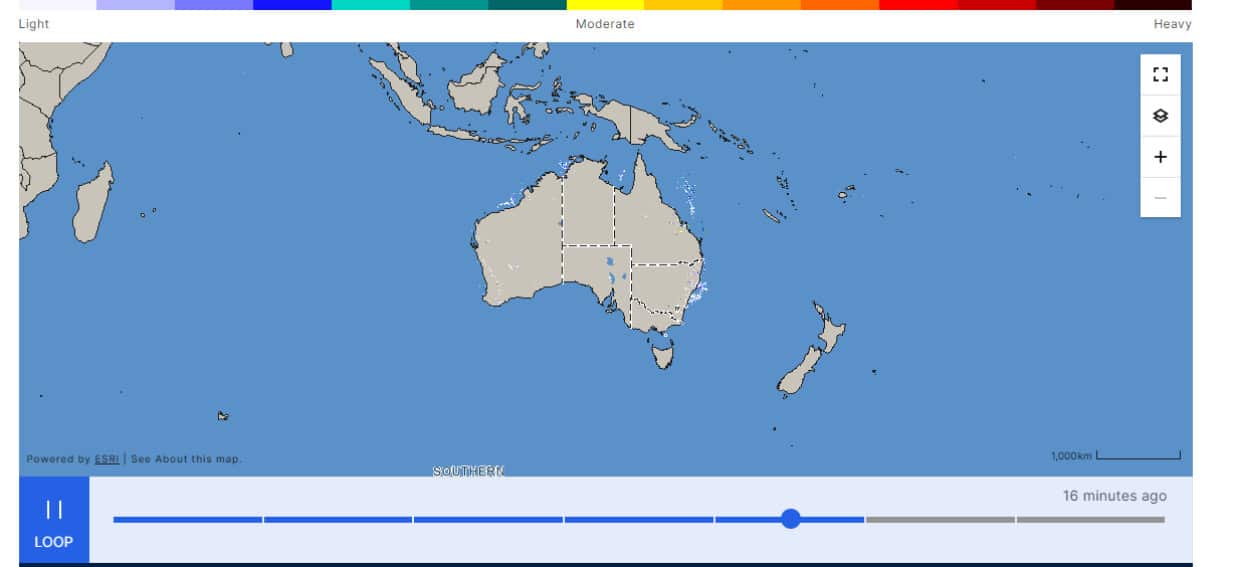Image resolution: width=1234 pixels, height=567 pixels.
Task: Click the '16 minutes ago' timestamp
Action: click(x=1114, y=496)
